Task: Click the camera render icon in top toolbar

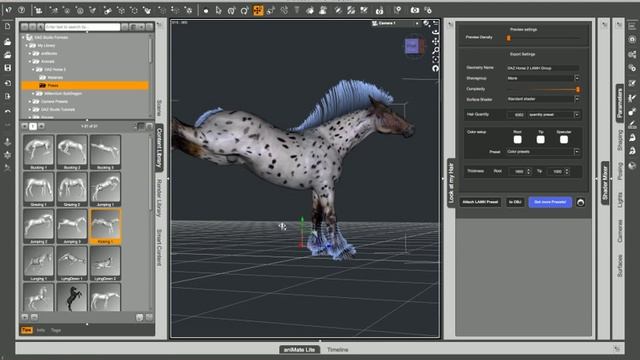Action: [415, 10]
